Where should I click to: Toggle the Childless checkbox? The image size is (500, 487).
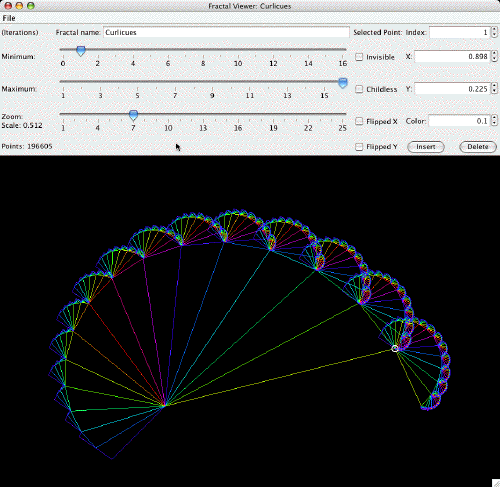point(359,89)
